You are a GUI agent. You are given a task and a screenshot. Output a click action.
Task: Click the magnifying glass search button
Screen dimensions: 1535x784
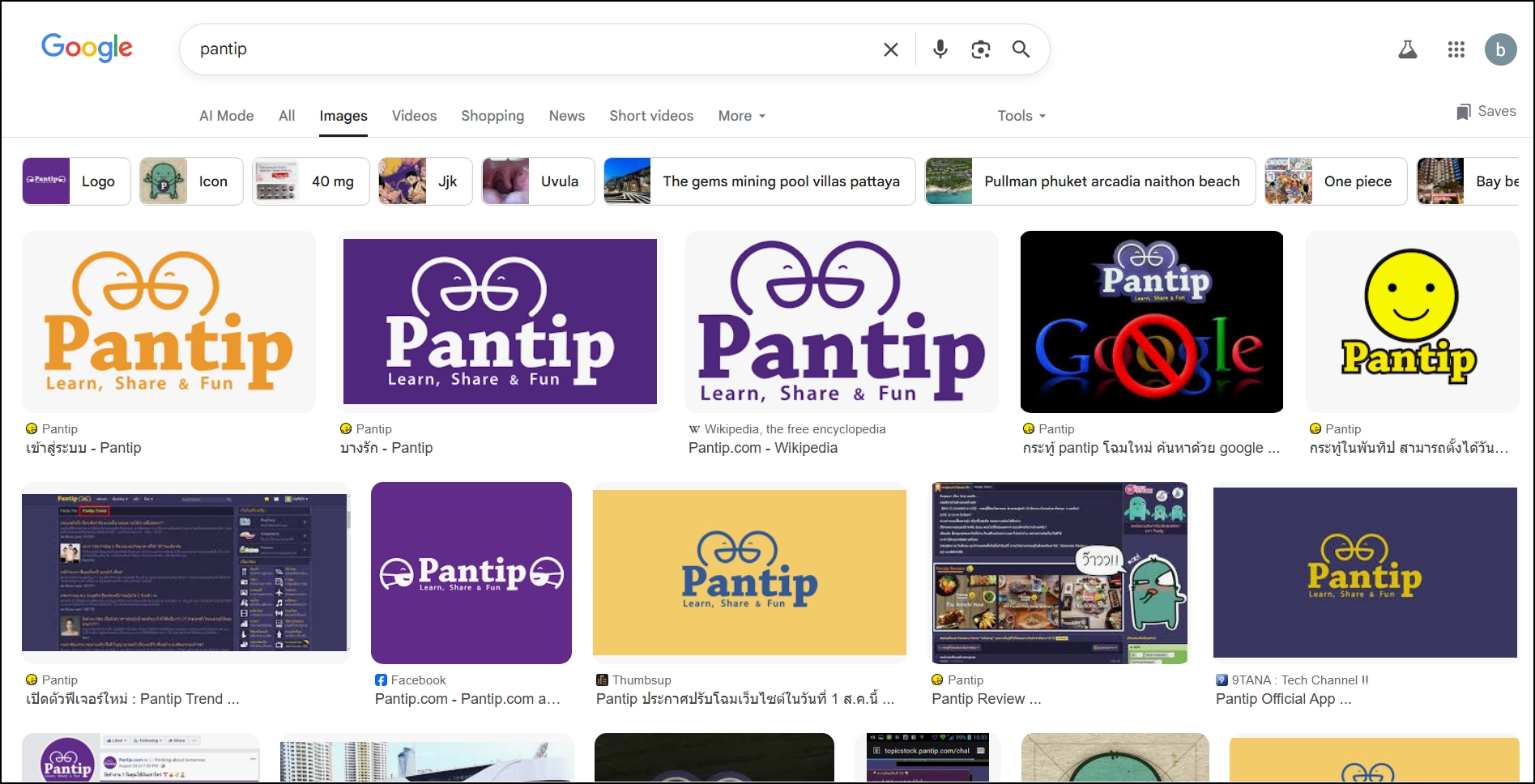1021,49
